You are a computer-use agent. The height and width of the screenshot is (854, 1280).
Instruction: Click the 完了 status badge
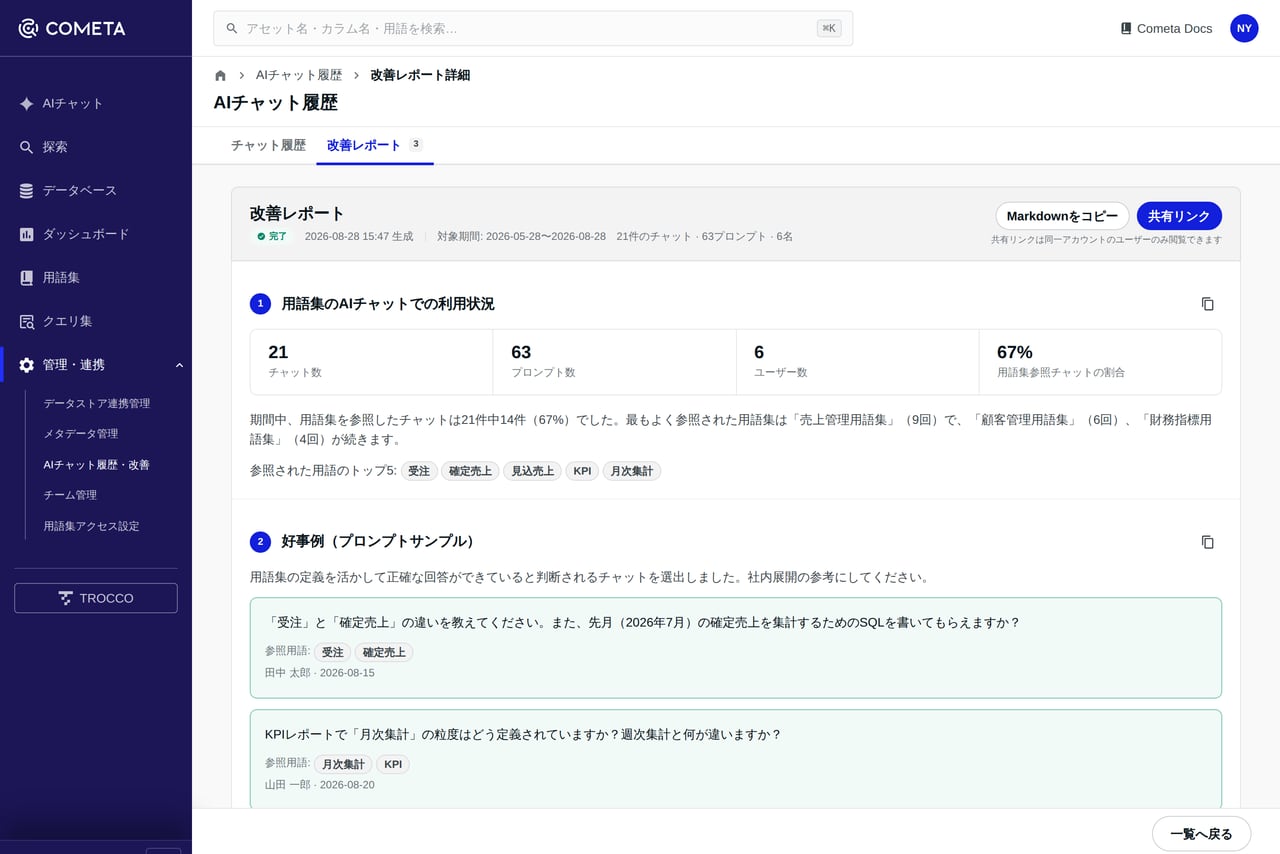[x=272, y=236]
